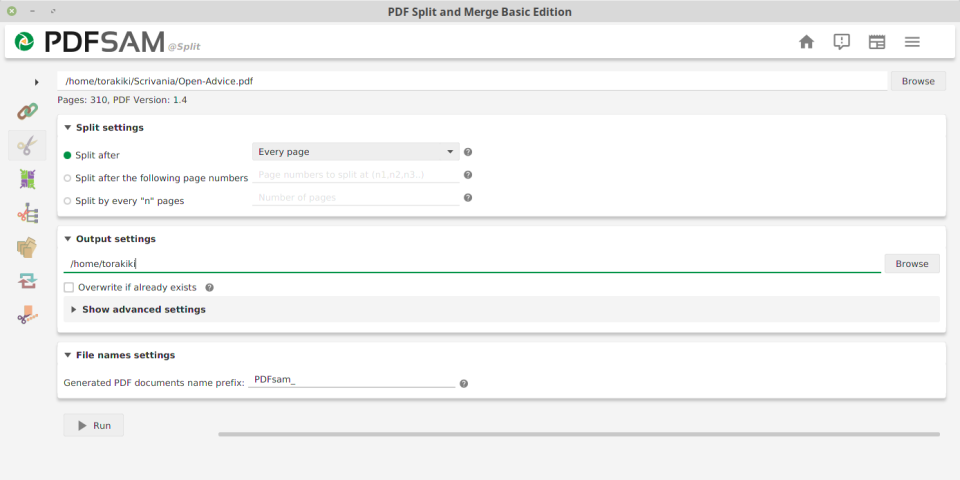960x480 pixels.
Task: Open Split by bookmarks tree-scissors icon
Action: pos(27,214)
